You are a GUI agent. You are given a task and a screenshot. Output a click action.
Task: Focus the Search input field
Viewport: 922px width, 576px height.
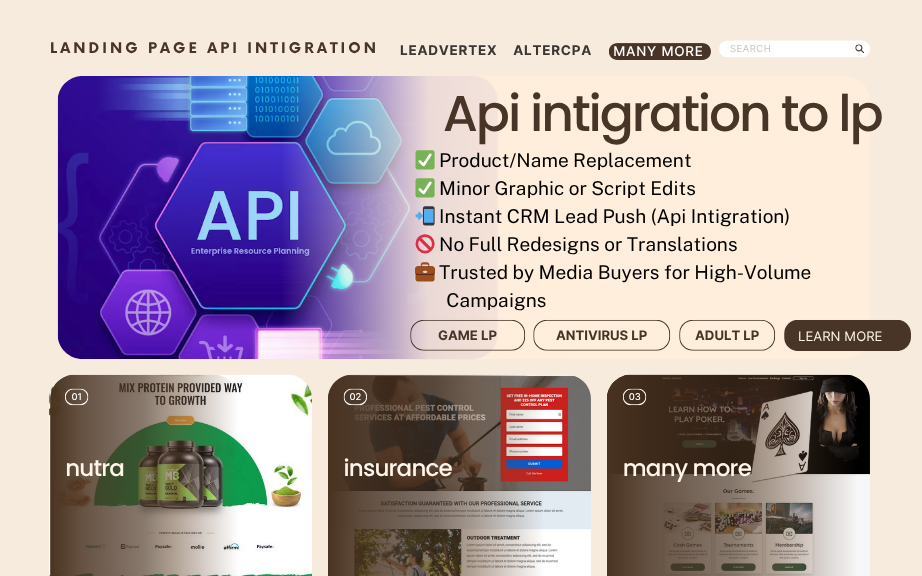[x=794, y=49]
